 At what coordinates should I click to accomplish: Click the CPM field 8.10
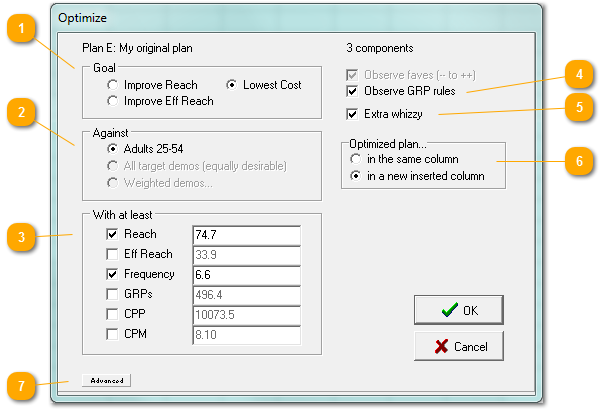coord(247,335)
